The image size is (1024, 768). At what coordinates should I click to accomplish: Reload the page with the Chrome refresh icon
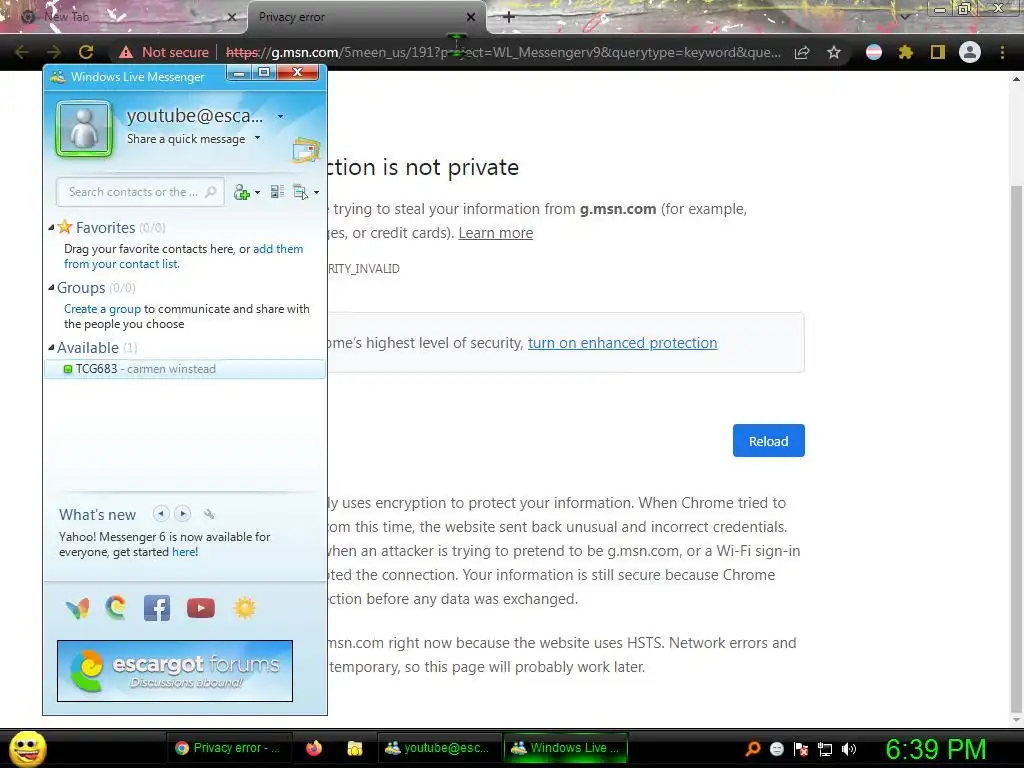pyautogui.click(x=86, y=52)
